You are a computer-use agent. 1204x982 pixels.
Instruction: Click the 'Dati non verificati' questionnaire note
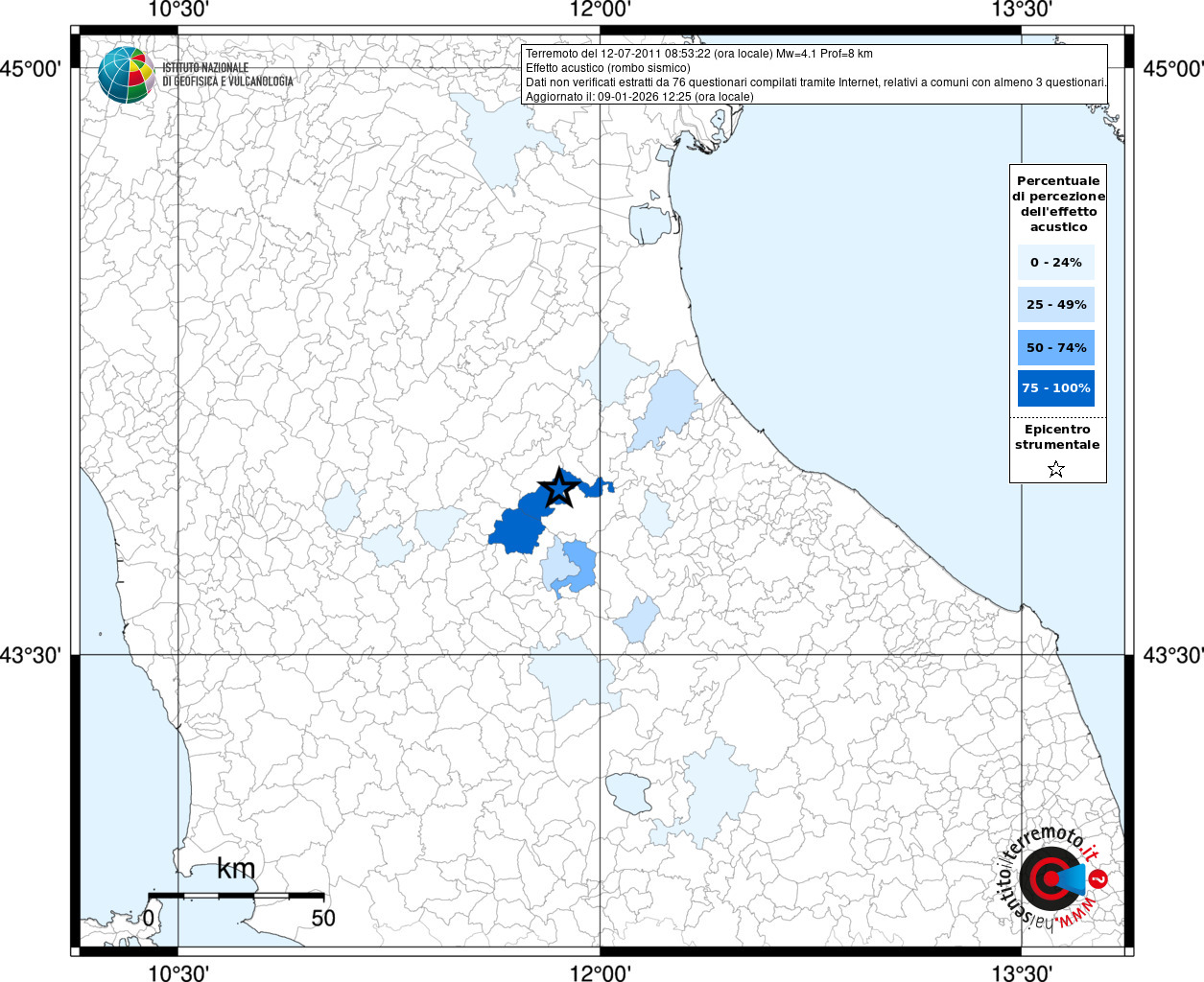pos(815,82)
